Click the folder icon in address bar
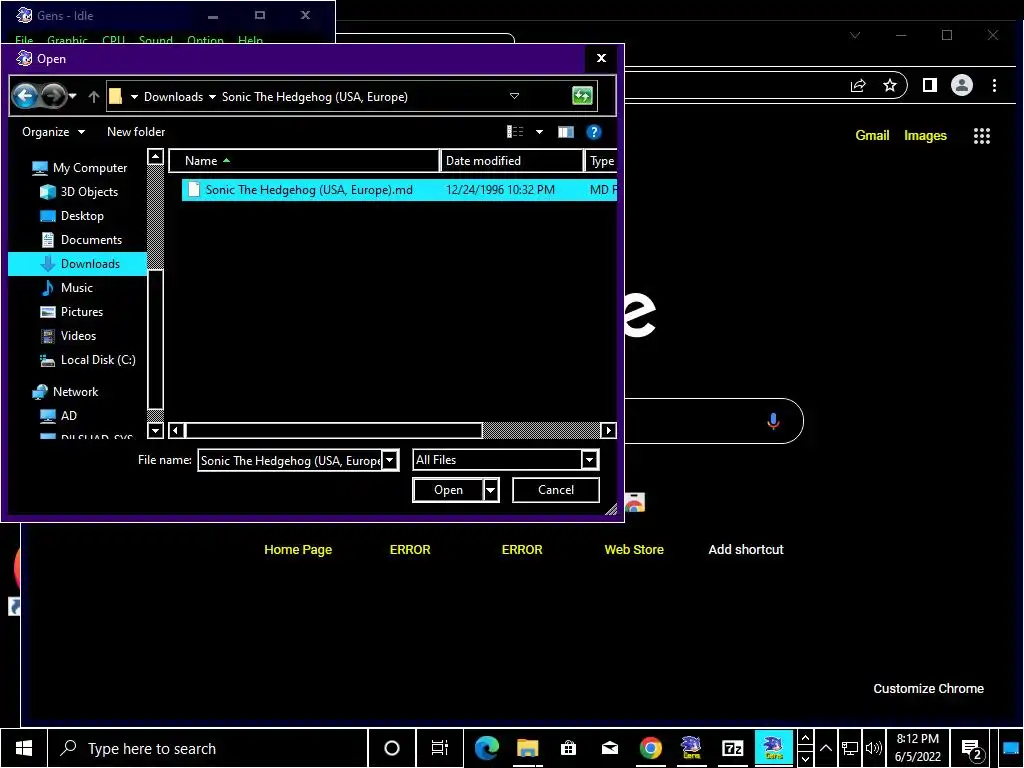The height and width of the screenshot is (768, 1024). pyautogui.click(x=116, y=97)
